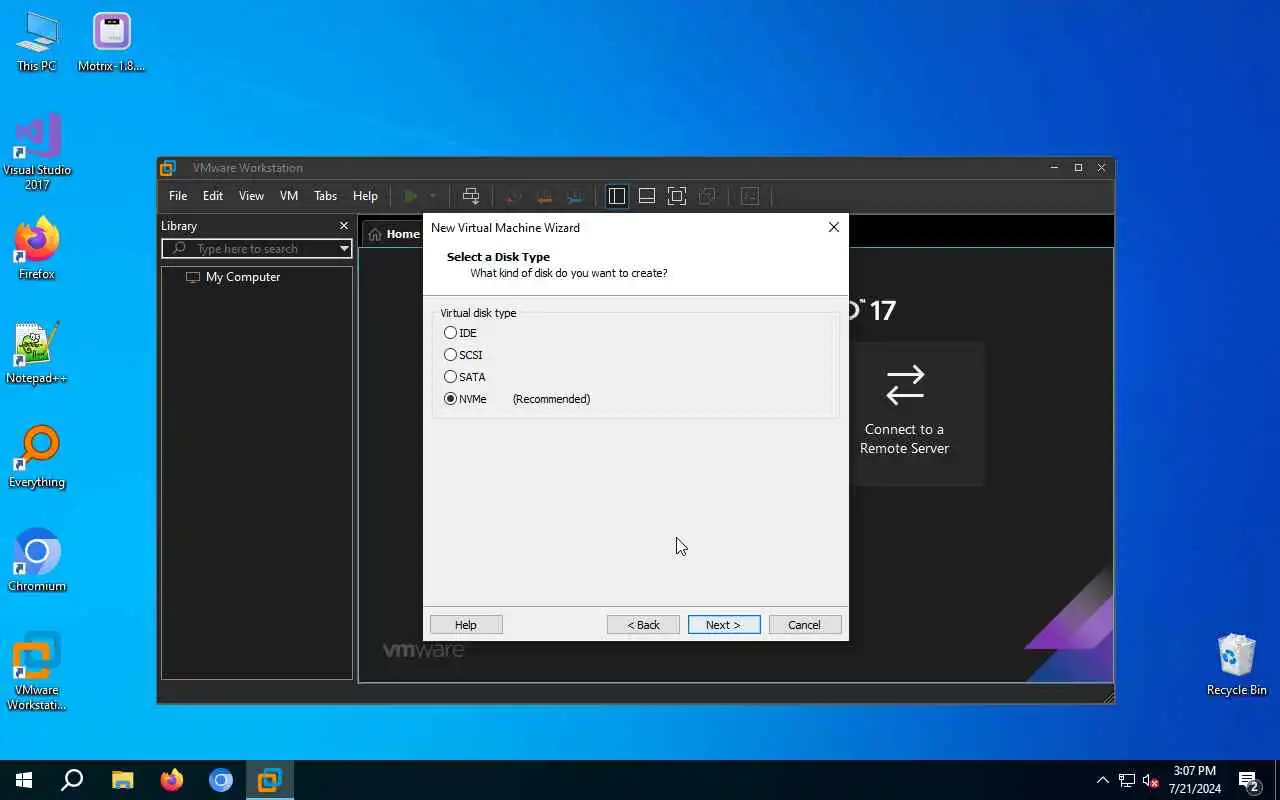Image resolution: width=1280 pixels, height=800 pixels.
Task: Select the Notepad++ desktop shortcut
Action: [x=37, y=354]
